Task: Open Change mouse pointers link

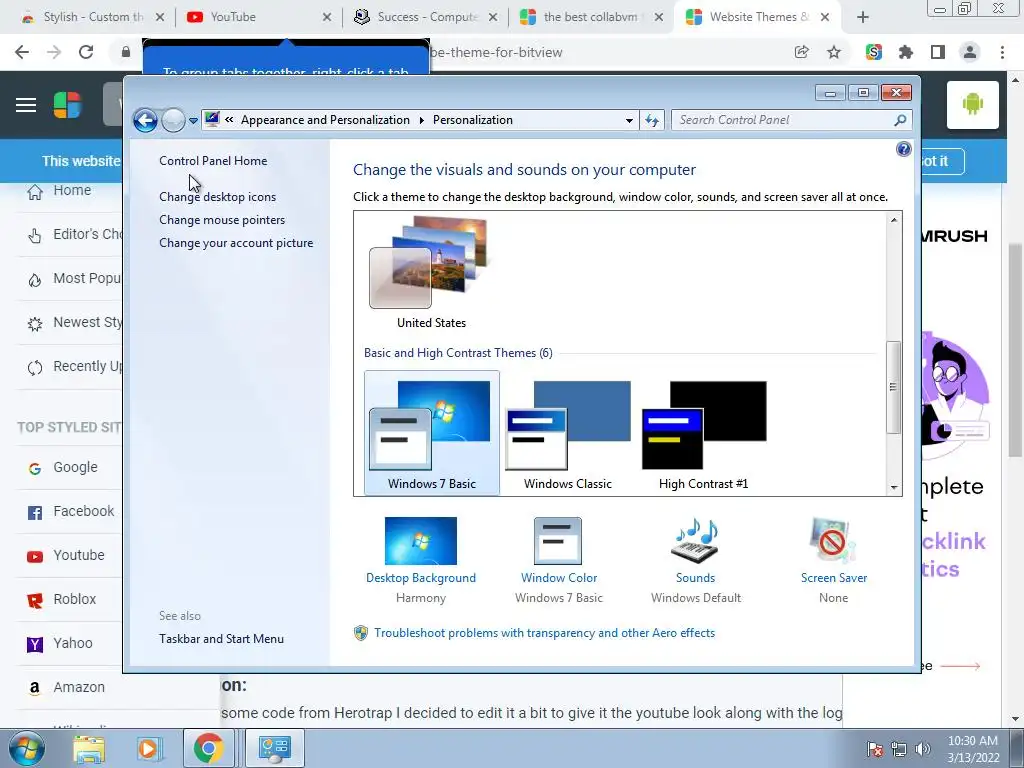Action: (x=222, y=219)
